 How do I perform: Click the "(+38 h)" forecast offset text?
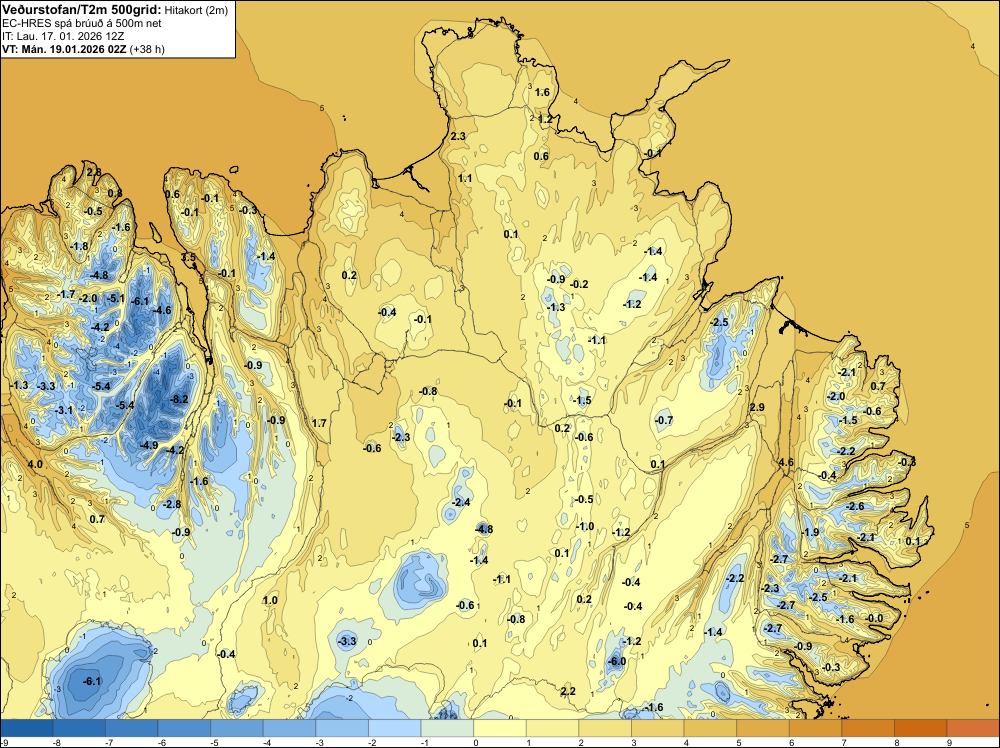click(x=147, y=49)
